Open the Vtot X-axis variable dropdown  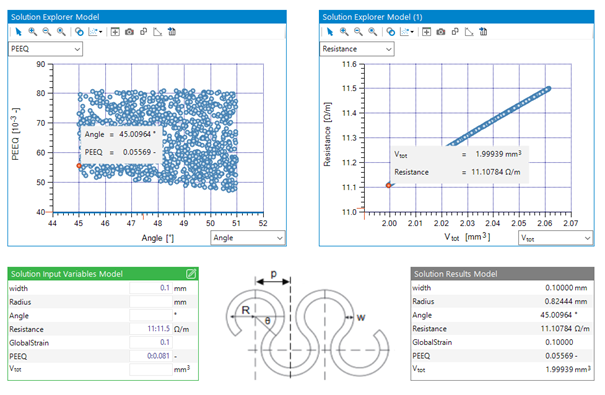point(555,238)
